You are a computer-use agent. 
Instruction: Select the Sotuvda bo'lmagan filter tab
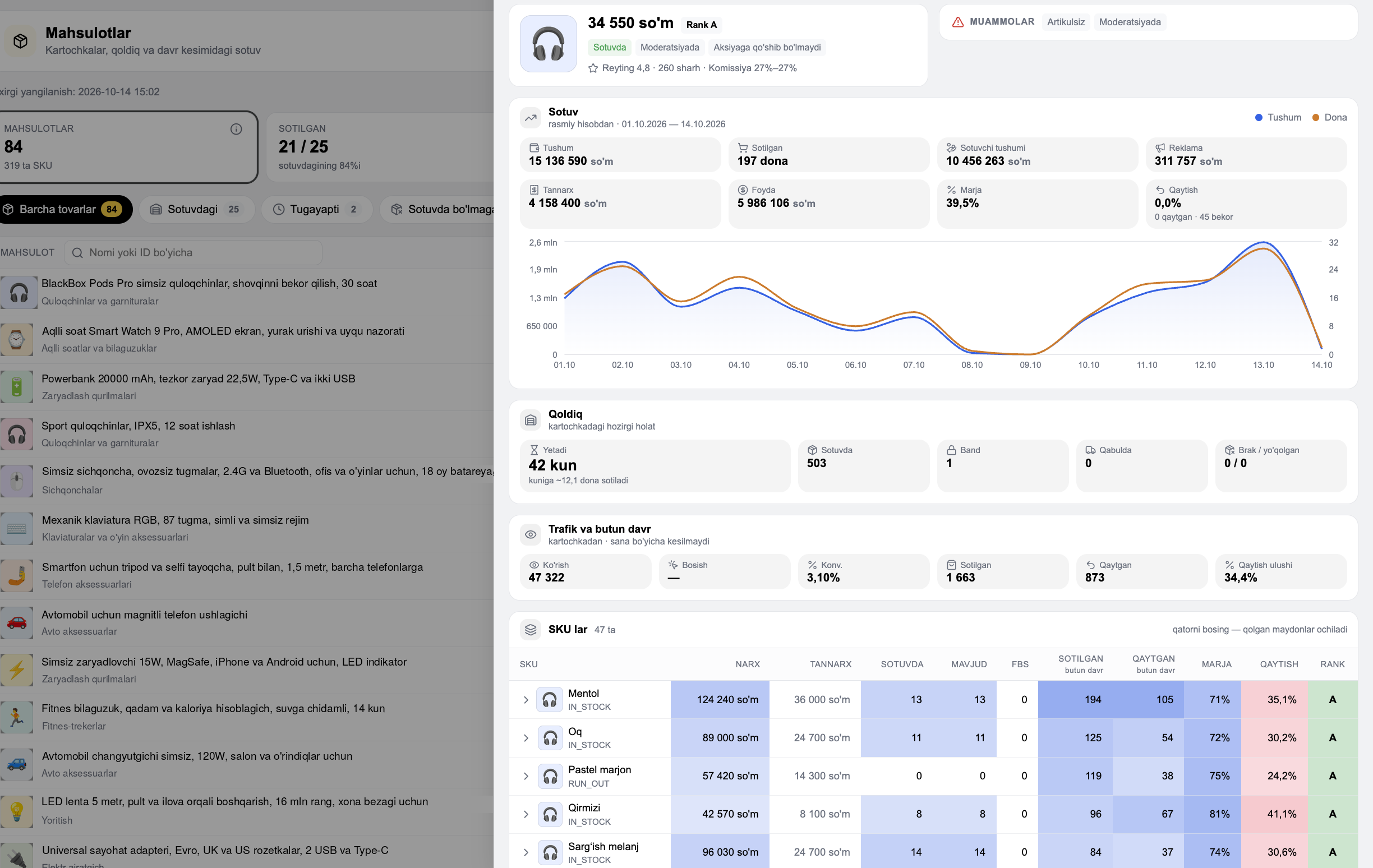click(x=437, y=210)
